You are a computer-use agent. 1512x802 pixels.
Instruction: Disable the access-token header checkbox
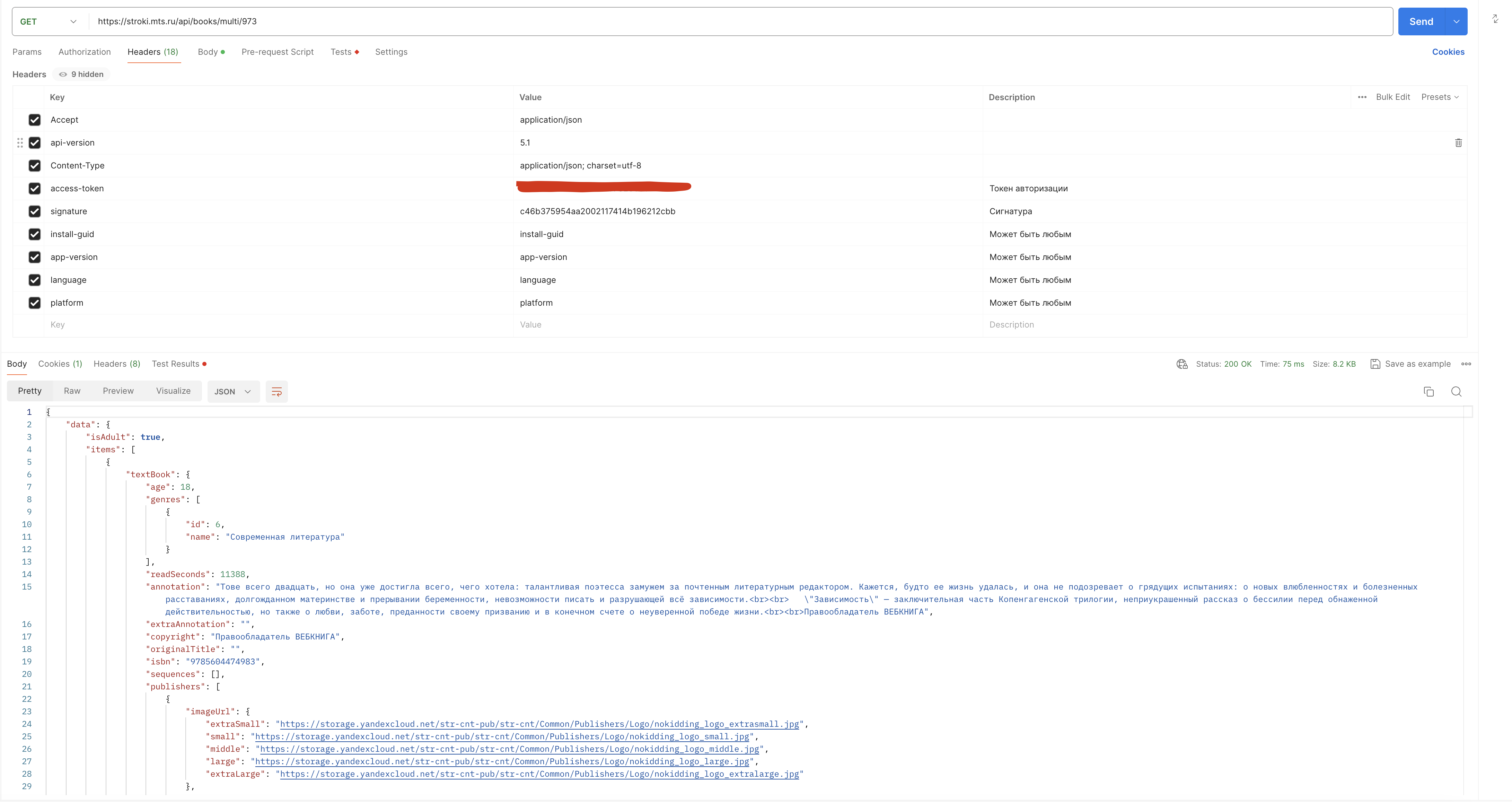pos(35,189)
